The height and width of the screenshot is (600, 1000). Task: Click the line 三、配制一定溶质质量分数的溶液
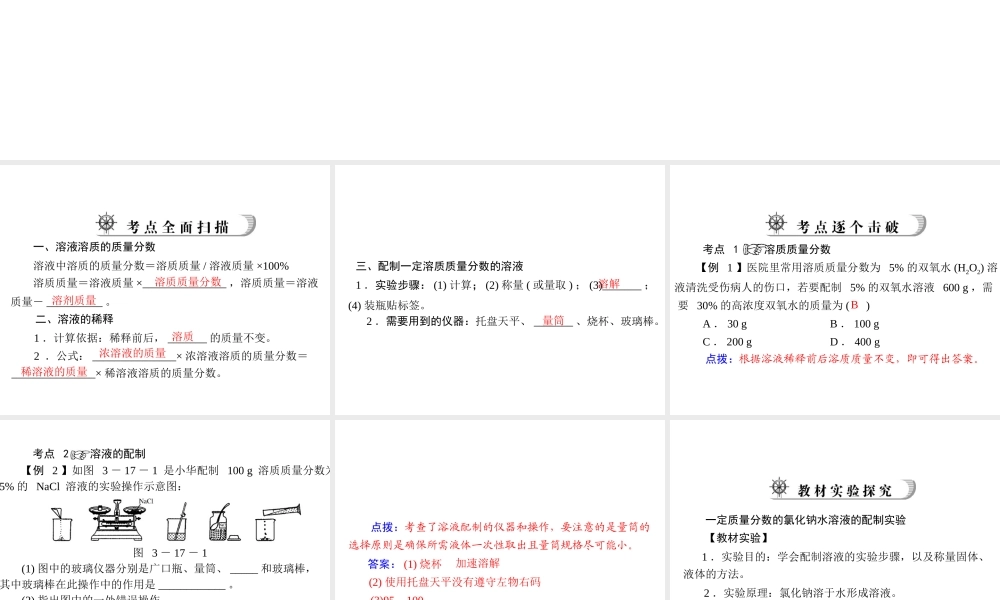(439, 266)
